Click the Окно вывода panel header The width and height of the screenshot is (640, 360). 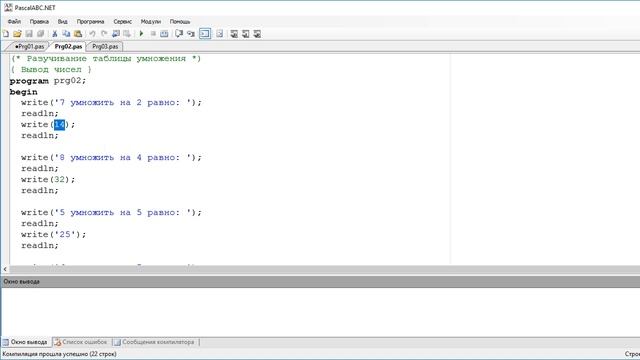(320, 282)
